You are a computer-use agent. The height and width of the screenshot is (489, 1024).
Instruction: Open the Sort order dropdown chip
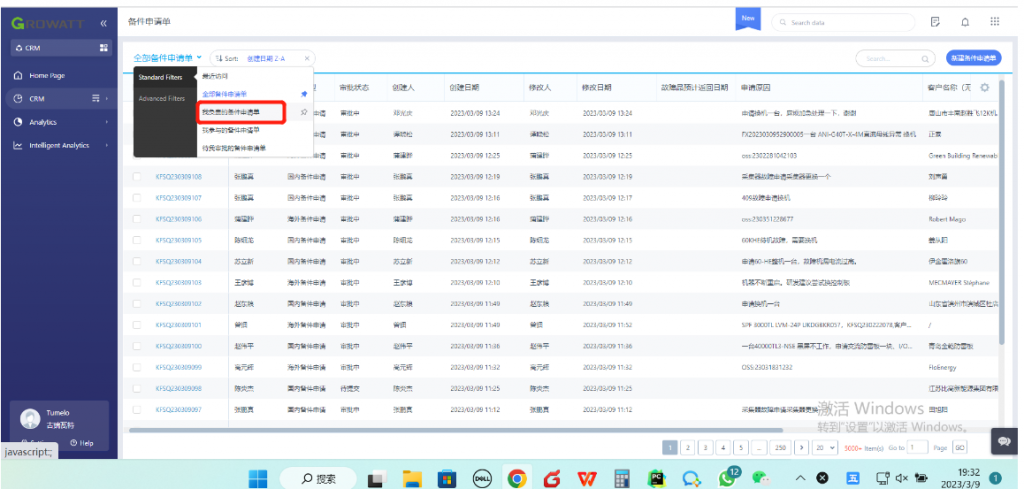262,58
